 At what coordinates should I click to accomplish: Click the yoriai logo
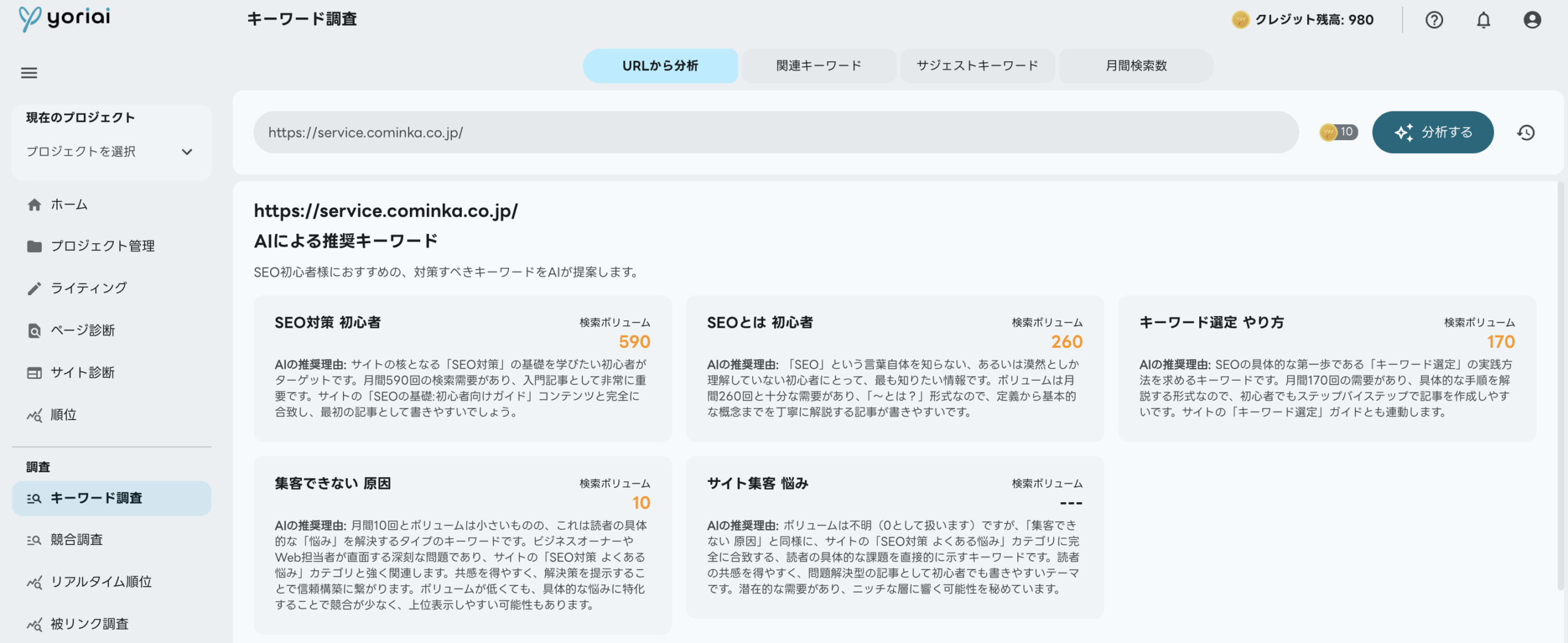click(64, 18)
